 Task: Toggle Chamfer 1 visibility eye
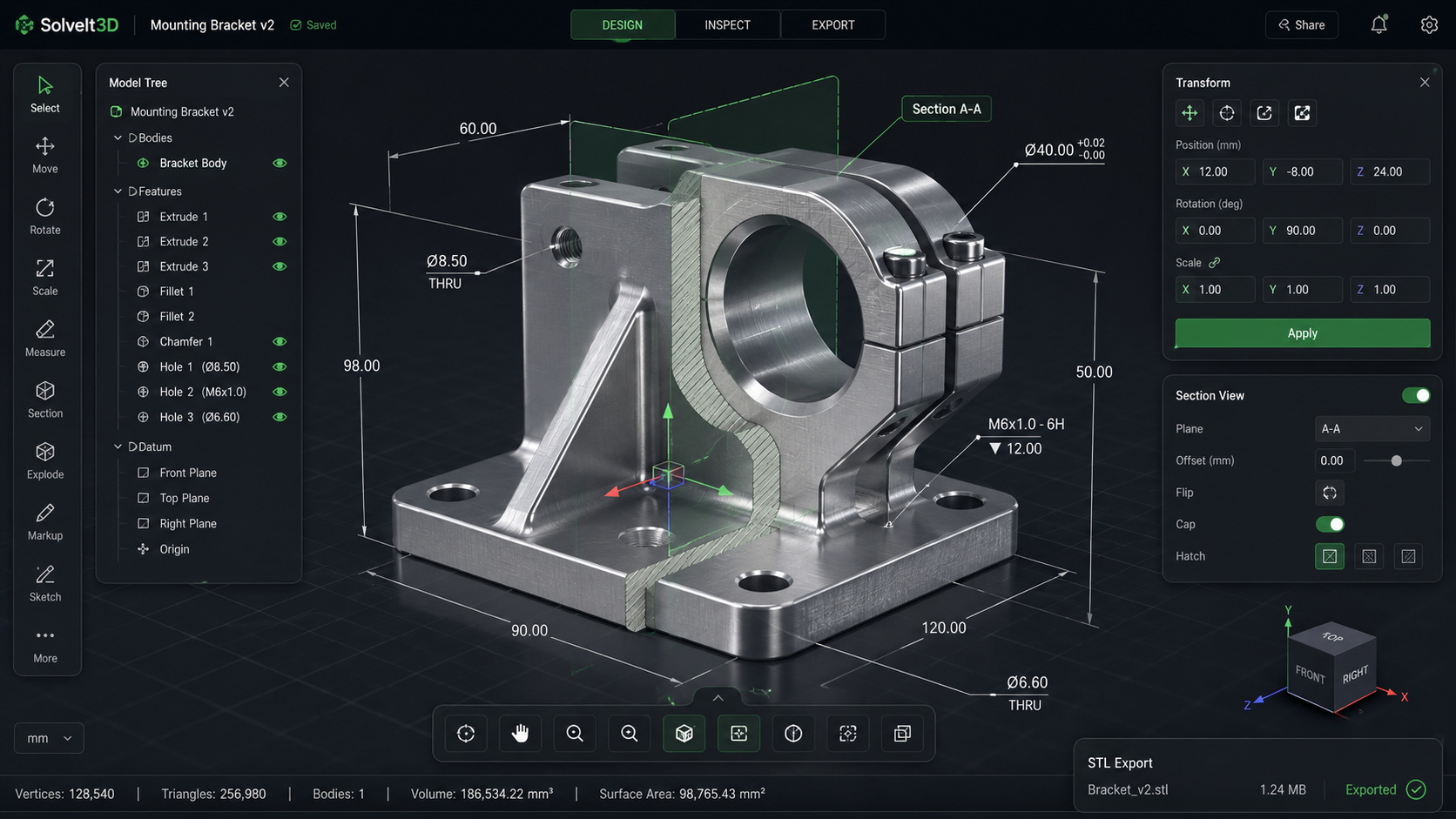tap(280, 342)
